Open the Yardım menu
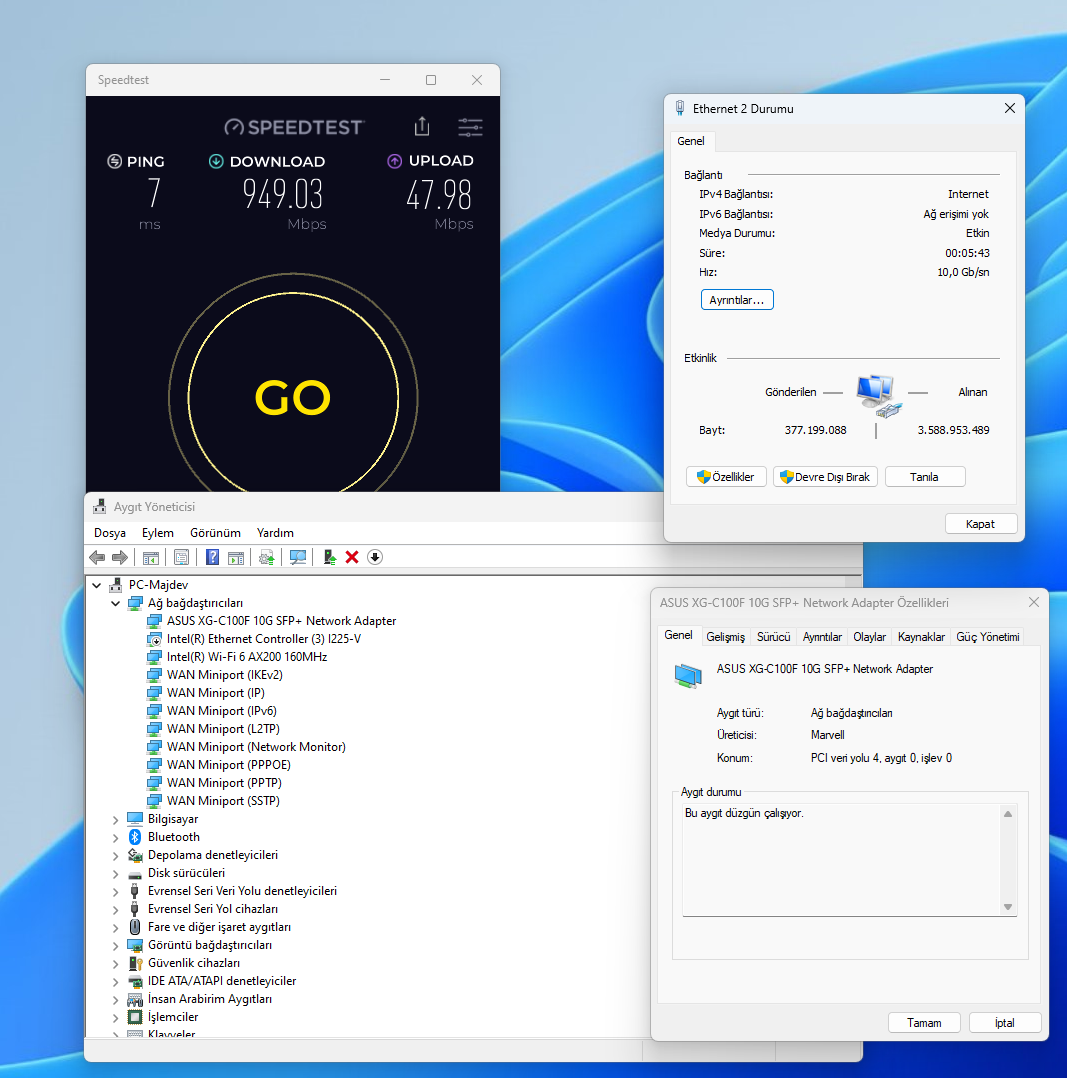The height and width of the screenshot is (1078, 1067). [x=275, y=533]
